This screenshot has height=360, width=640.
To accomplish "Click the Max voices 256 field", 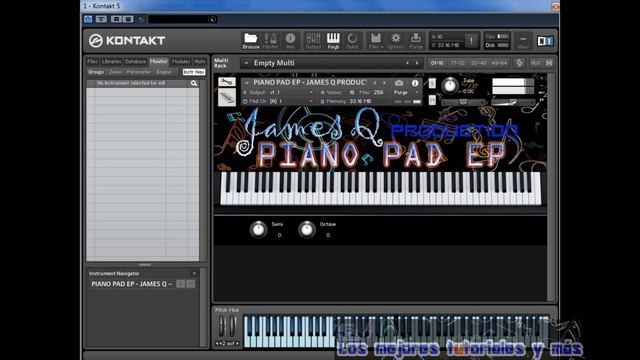I will tap(378, 93).
